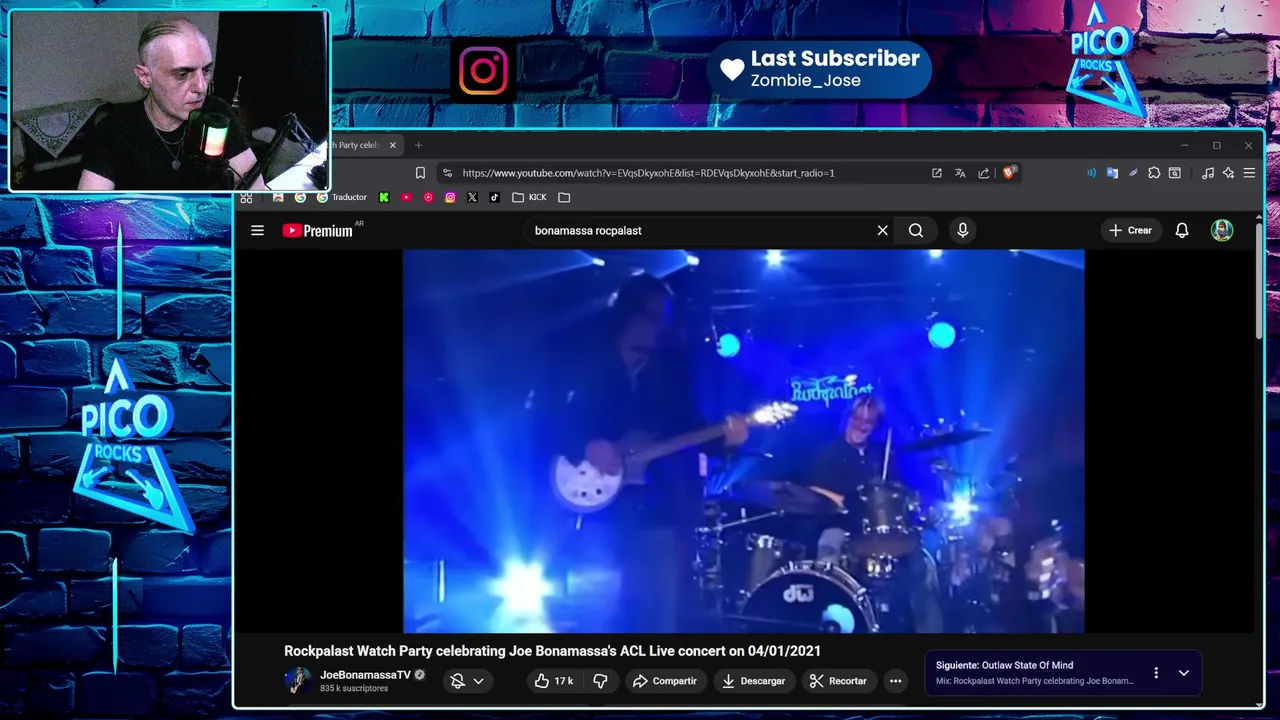1280x720 pixels.
Task: Open the YouTube bookmark icon
Action: (x=406, y=197)
